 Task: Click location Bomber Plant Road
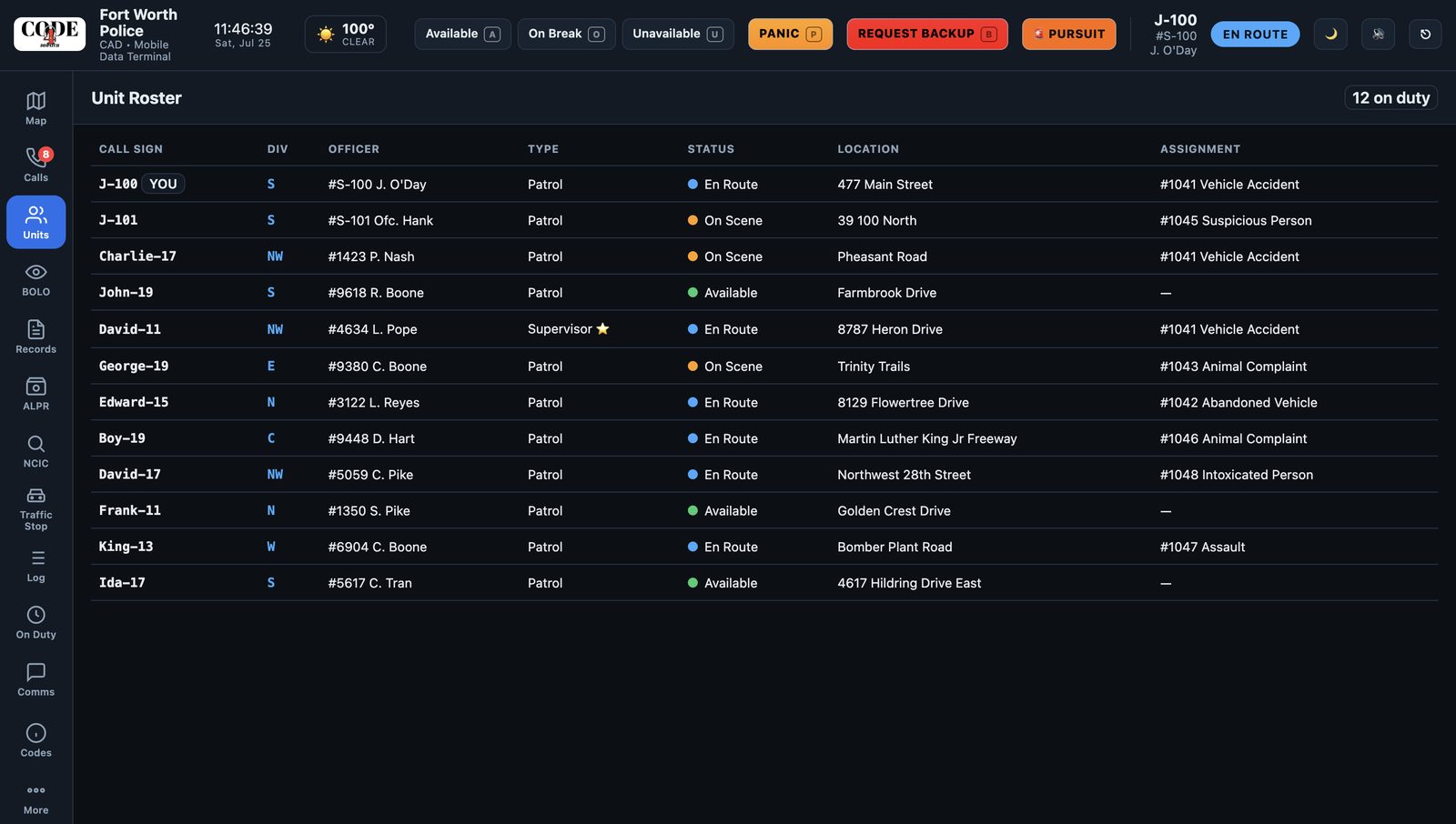pyautogui.click(x=895, y=547)
